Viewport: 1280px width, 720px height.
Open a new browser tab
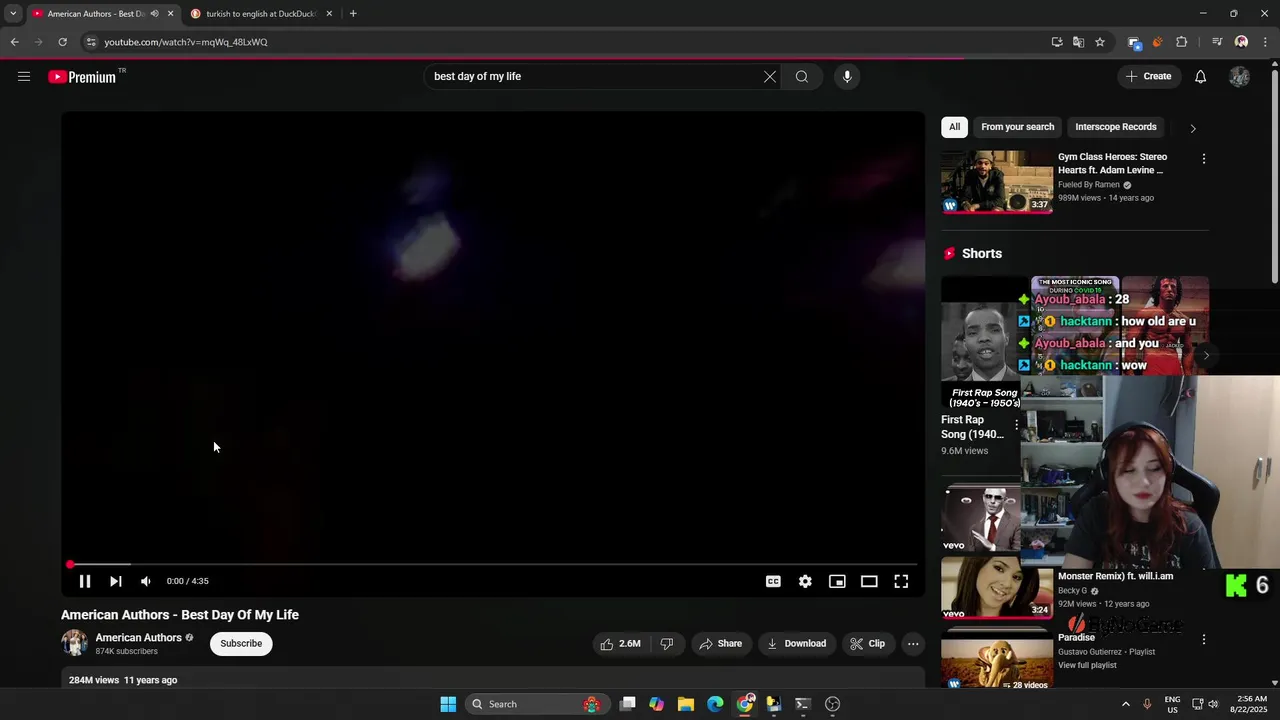[353, 14]
